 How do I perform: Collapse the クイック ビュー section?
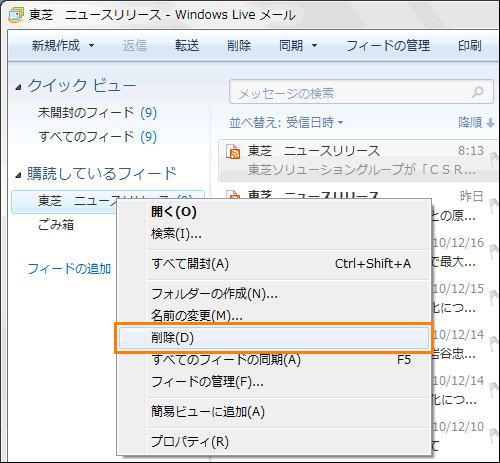[x=18, y=87]
